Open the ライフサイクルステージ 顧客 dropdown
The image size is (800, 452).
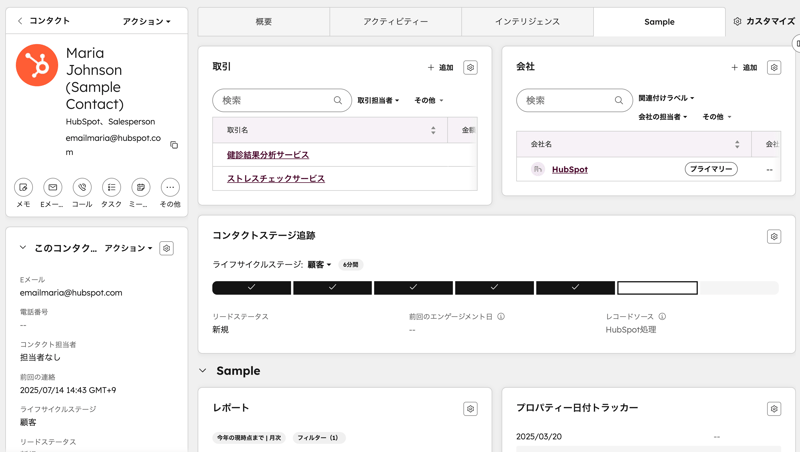(319, 265)
